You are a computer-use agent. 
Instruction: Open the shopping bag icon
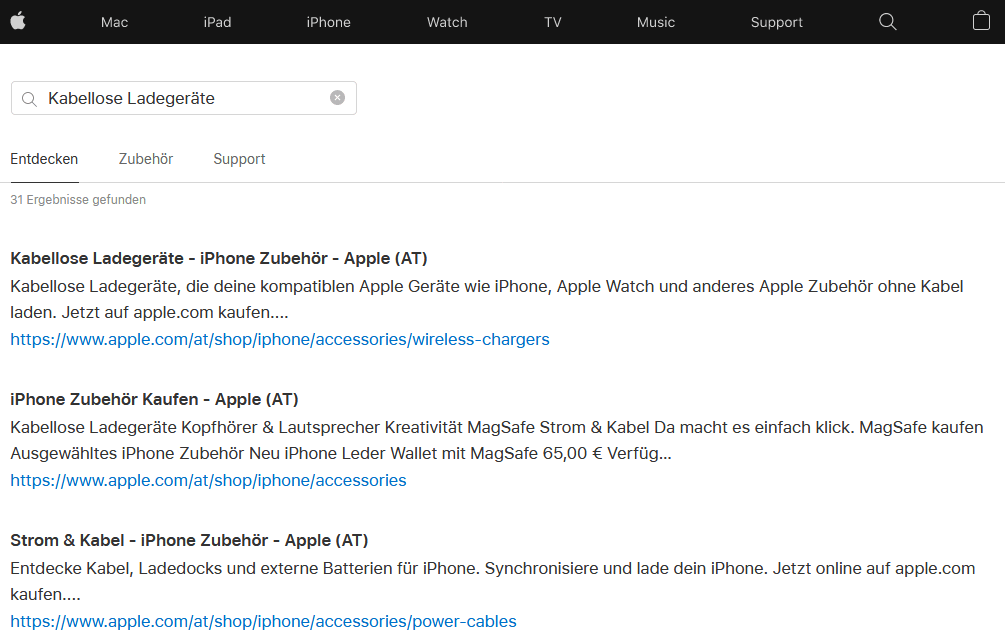[981, 21]
